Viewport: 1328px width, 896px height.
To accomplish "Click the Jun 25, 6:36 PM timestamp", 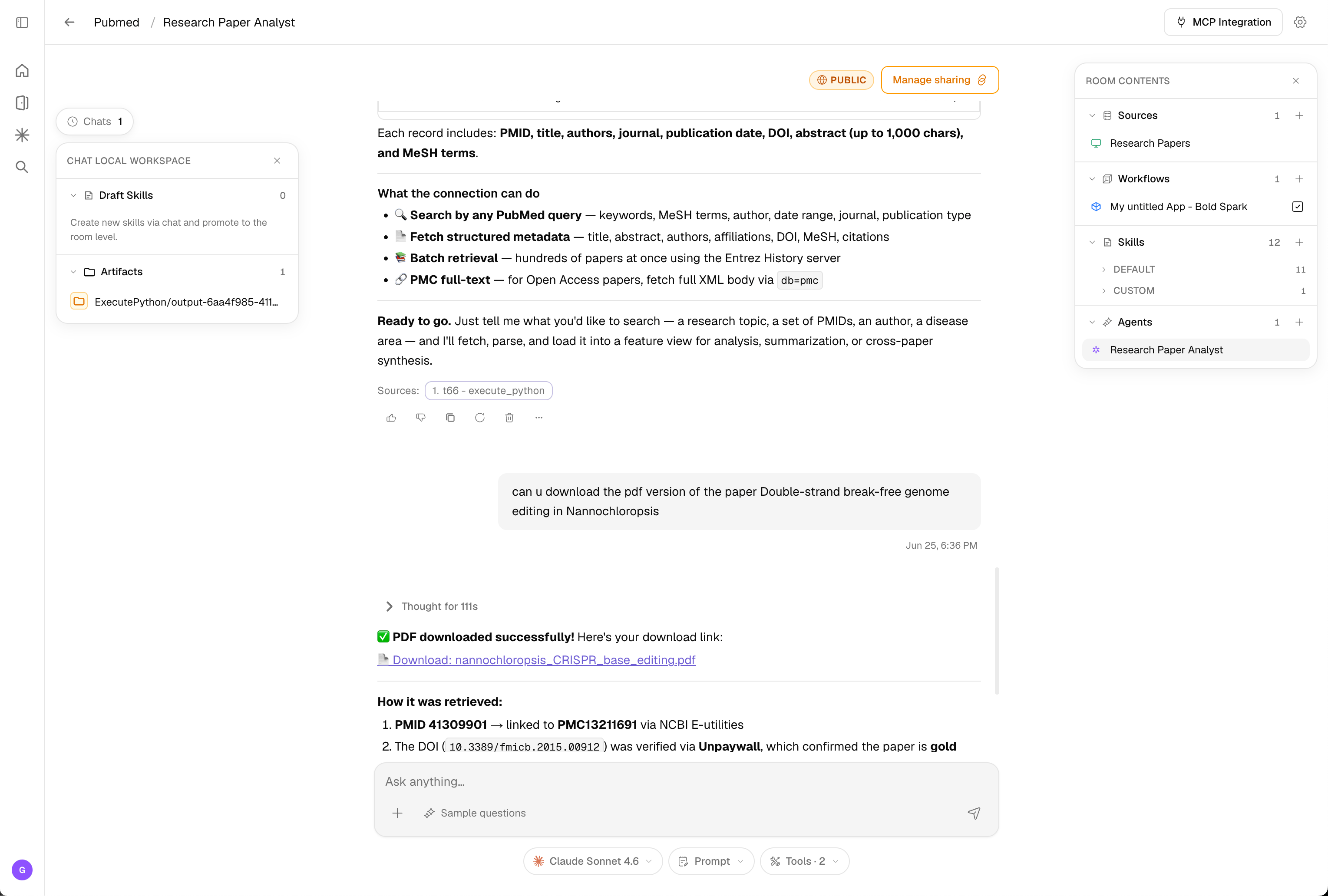I will click(x=941, y=545).
